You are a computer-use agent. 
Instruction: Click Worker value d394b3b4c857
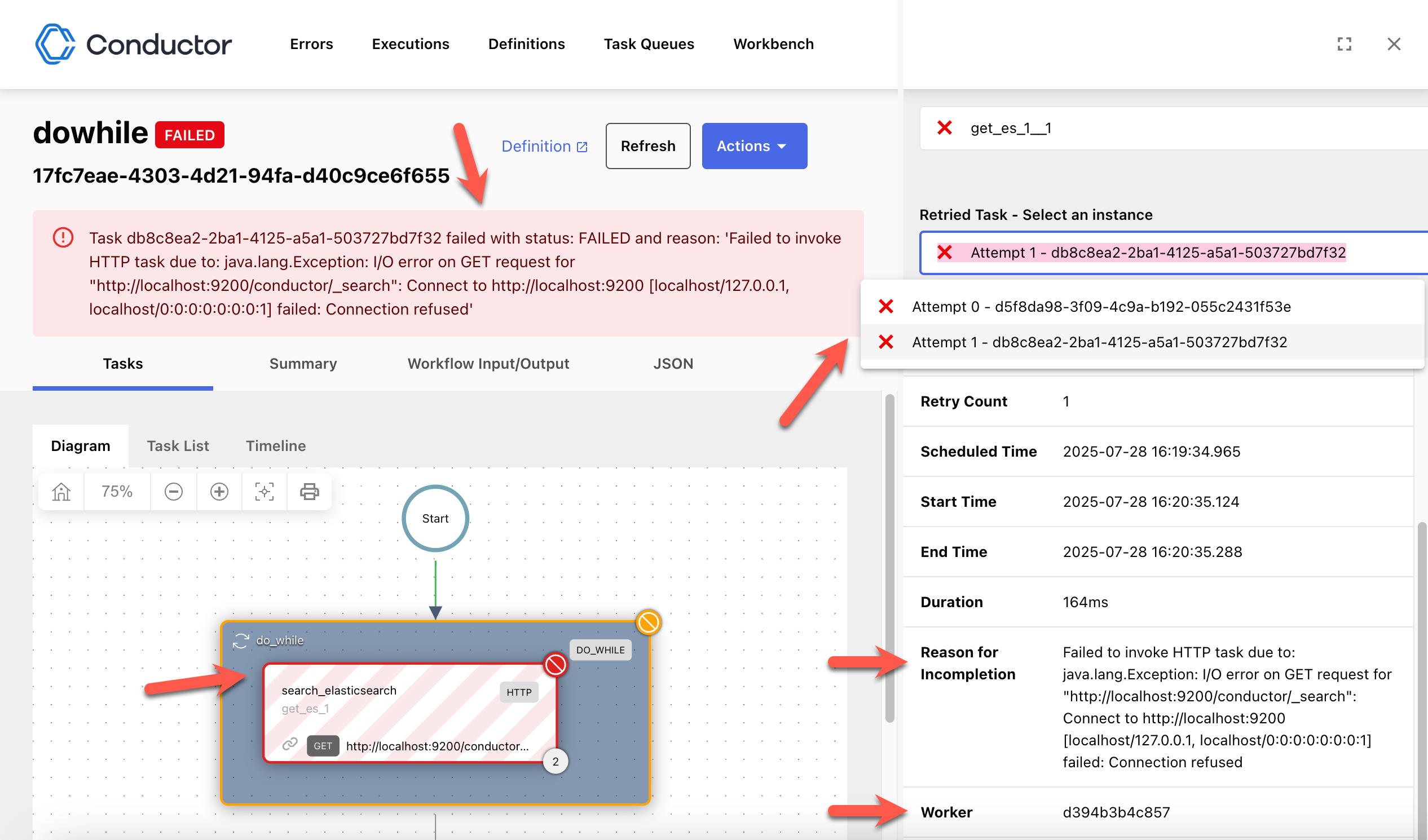pos(1116,812)
